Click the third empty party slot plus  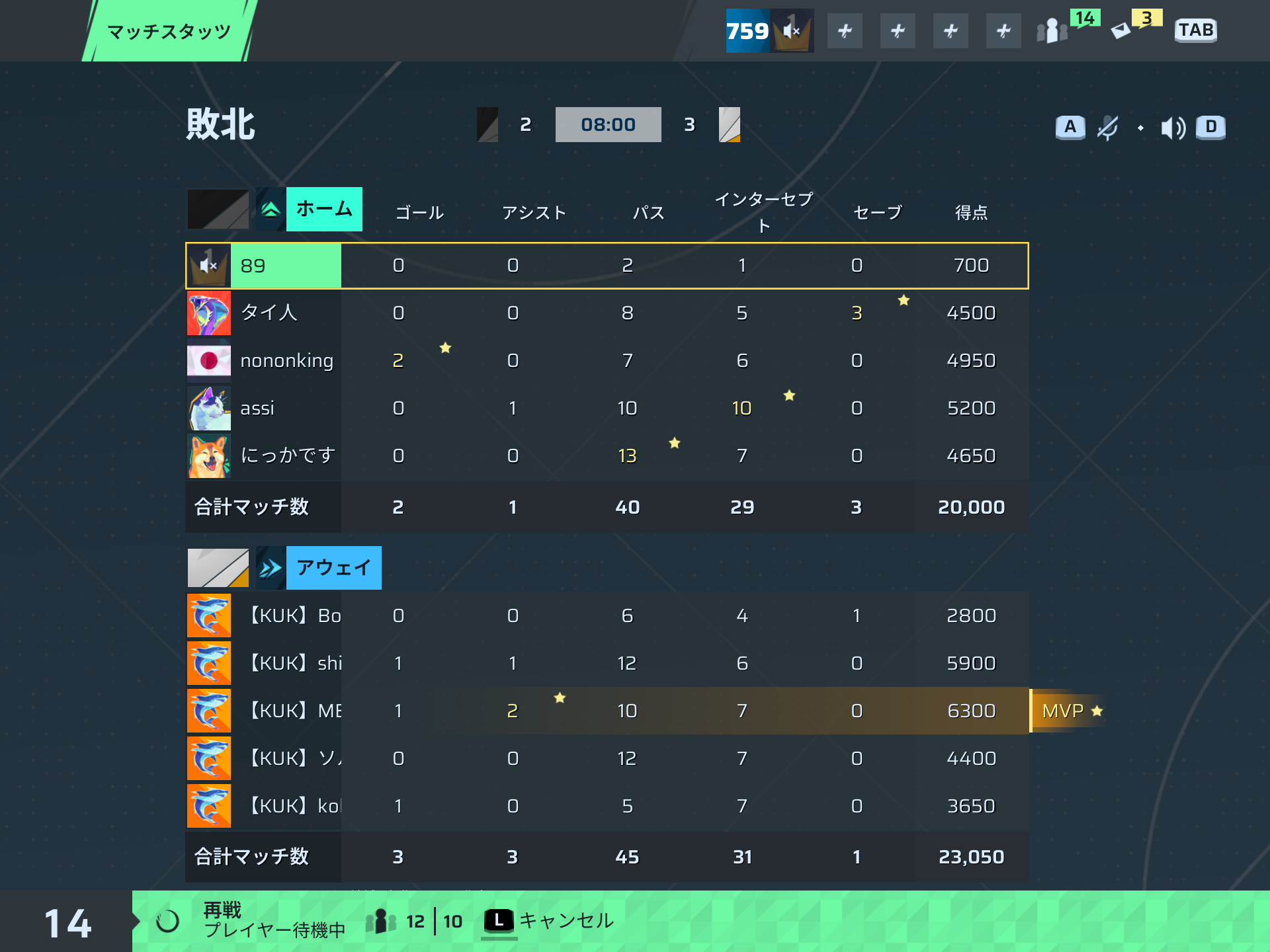pos(951,30)
